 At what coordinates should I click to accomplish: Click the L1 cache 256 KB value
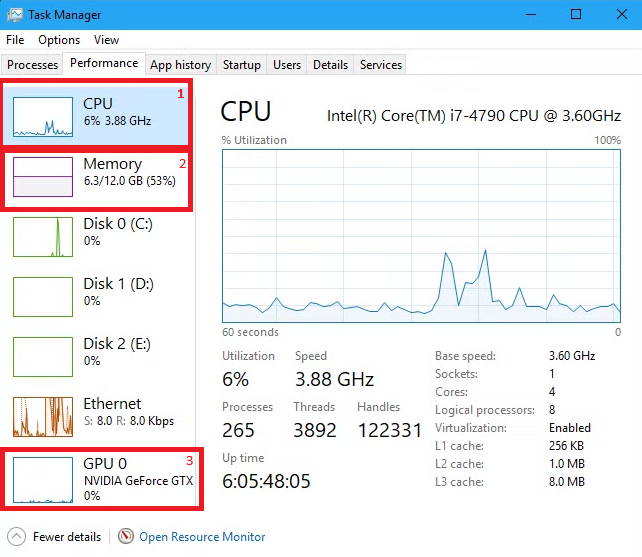(566, 446)
